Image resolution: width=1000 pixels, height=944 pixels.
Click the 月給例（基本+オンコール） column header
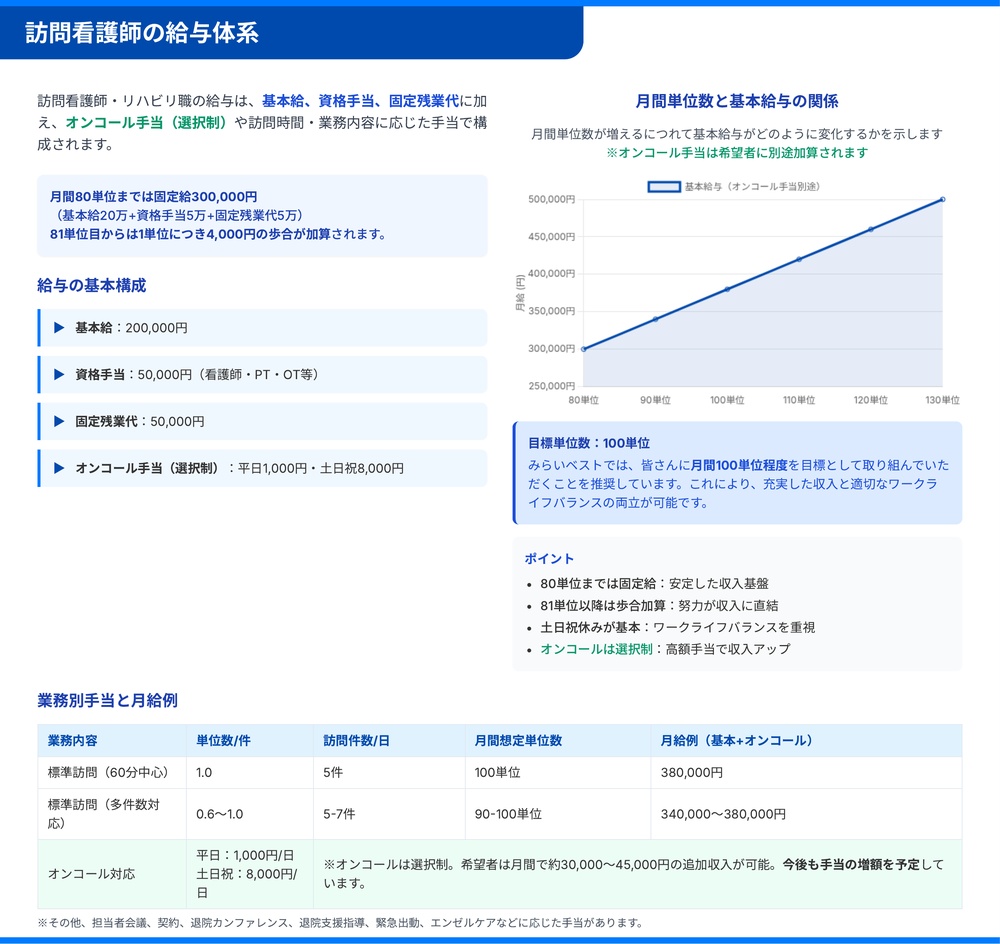(736, 741)
